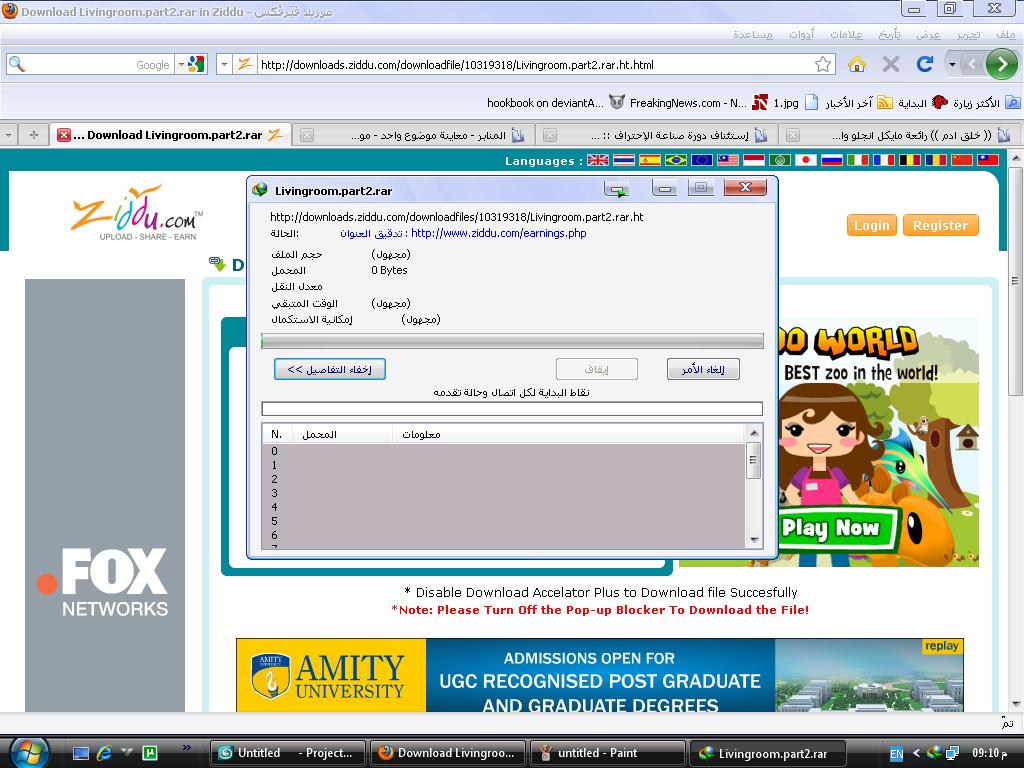Show hidden system tray icons
This screenshot has height=768, width=1024.
[916, 753]
